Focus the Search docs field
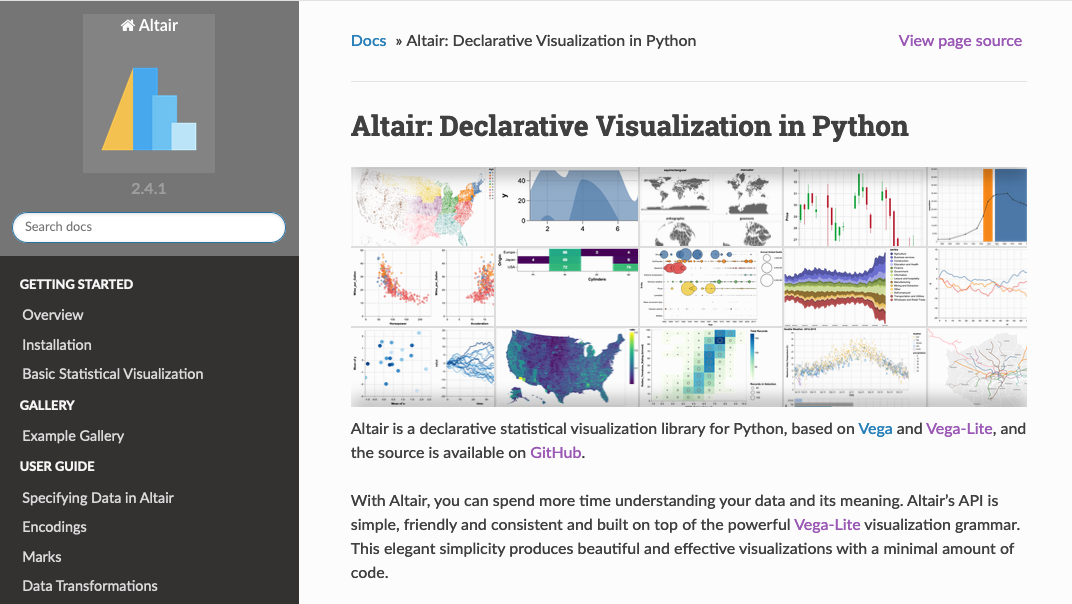 pyautogui.click(x=149, y=227)
